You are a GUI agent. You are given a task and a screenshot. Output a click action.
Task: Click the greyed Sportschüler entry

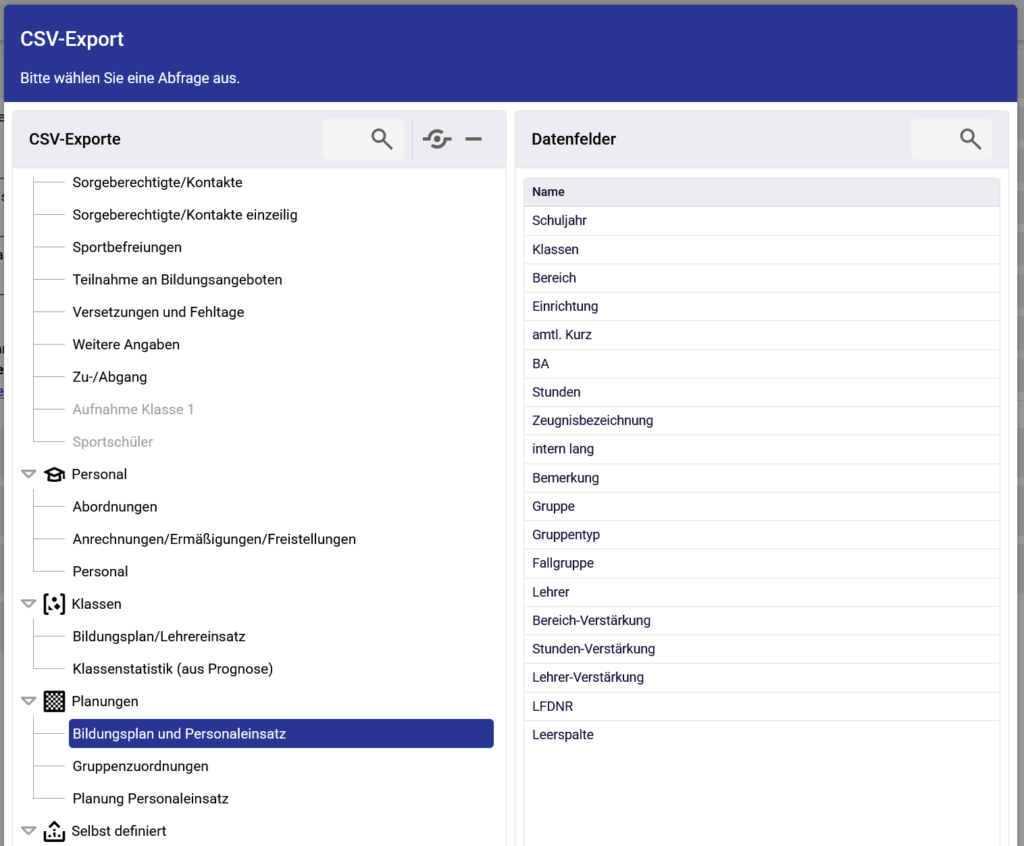[x=113, y=442]
